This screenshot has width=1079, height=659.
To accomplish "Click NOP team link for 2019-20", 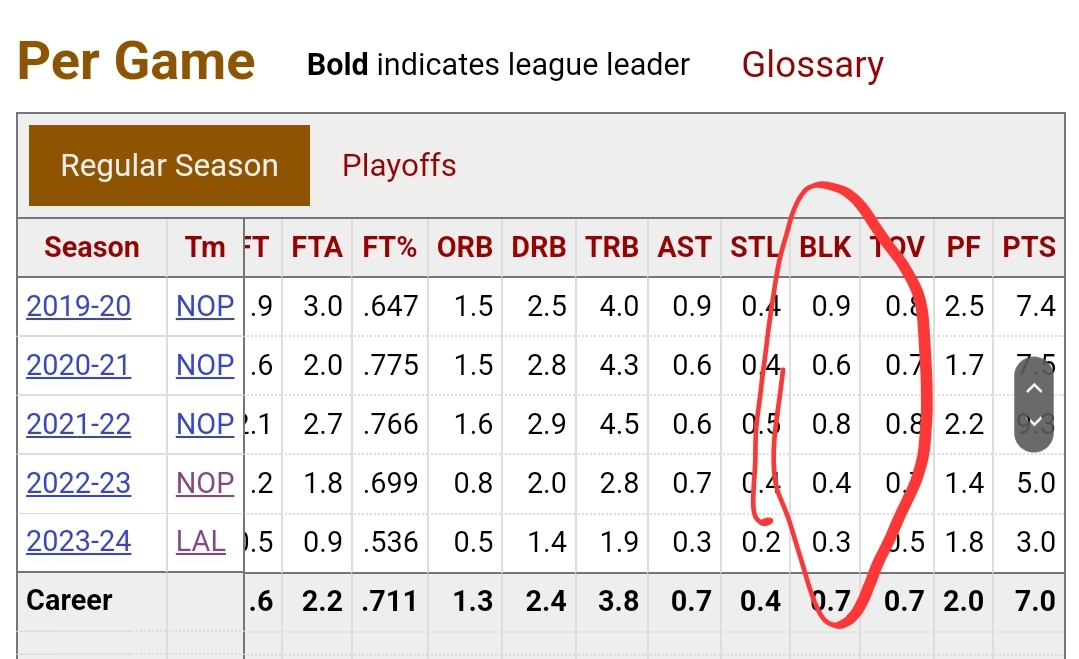I will point(205,306).
